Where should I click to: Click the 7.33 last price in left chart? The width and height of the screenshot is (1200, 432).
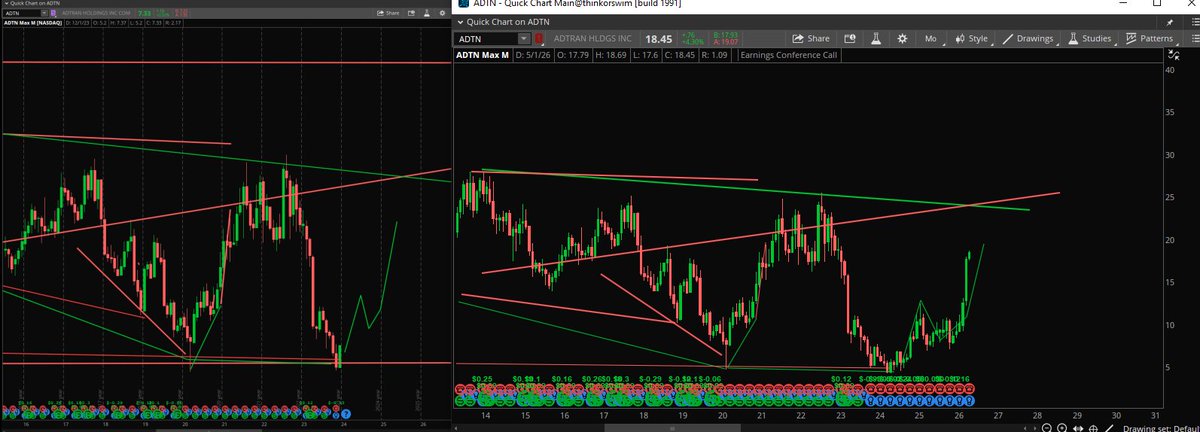144,13
